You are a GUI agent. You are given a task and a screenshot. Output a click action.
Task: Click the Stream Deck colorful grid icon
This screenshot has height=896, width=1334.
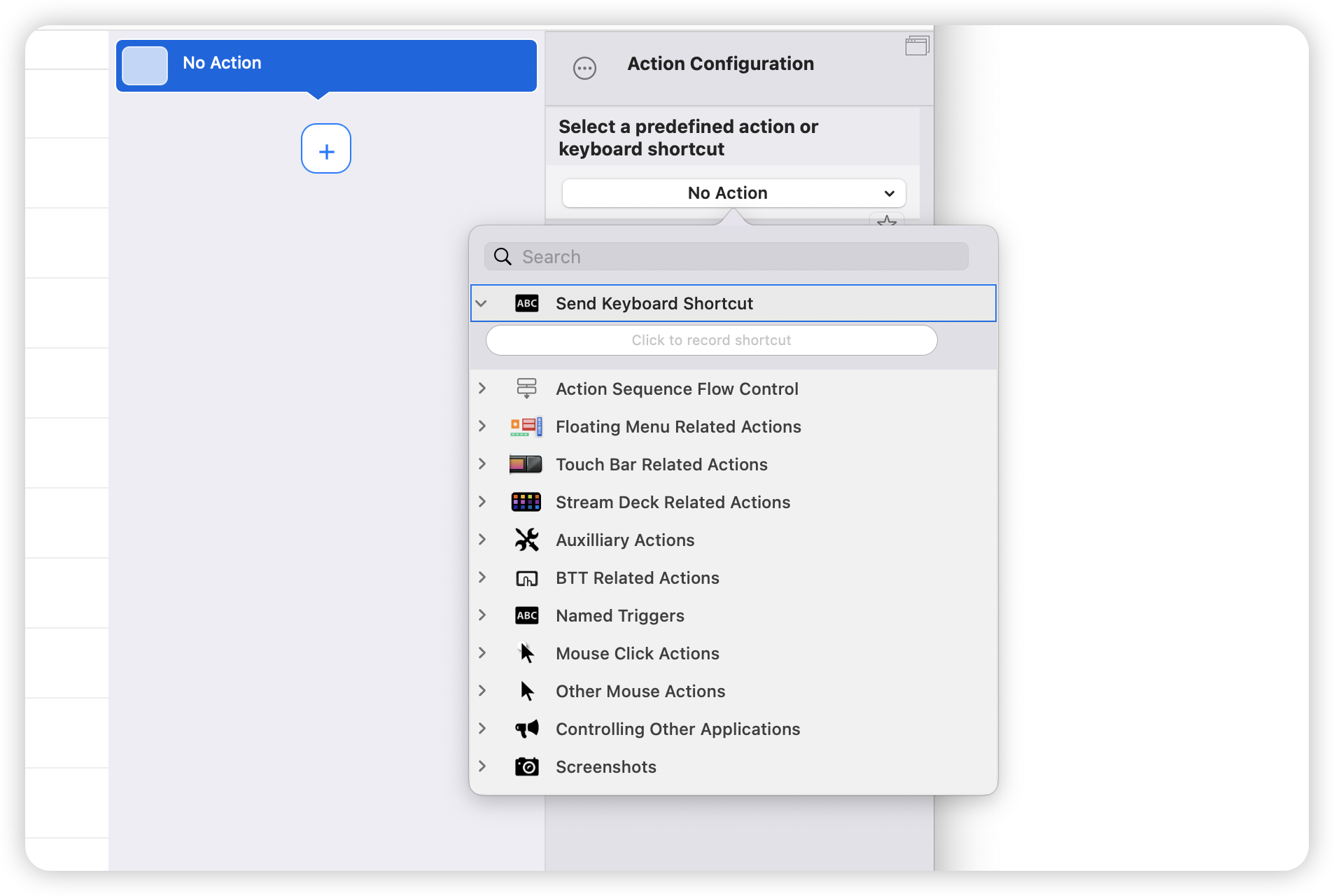click(x=526, y=503)
